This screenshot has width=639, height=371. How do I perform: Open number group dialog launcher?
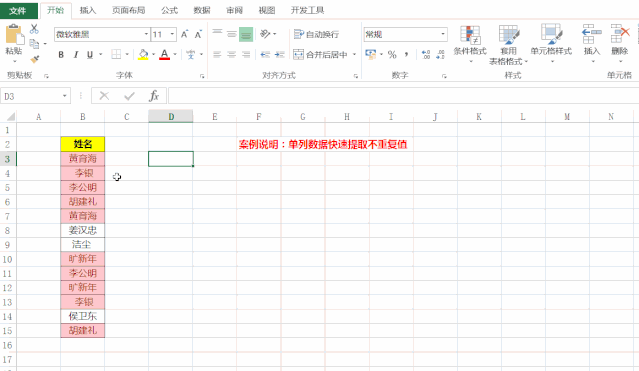pos(444,76)
